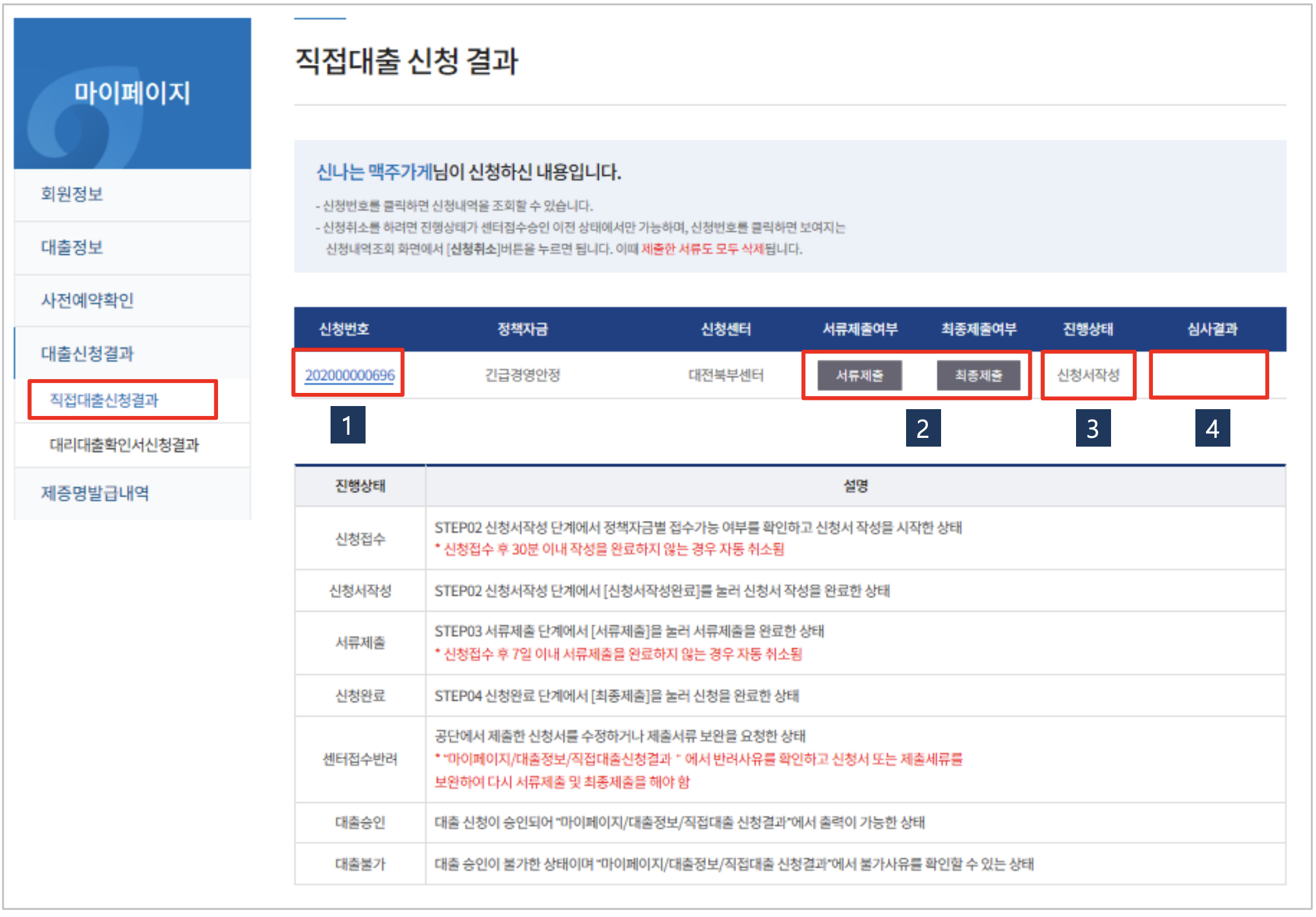The height and width of the screenshot is (917, 1316).
Task: Open 대출정보 sidebar menu
Action: tap(72, 247)
